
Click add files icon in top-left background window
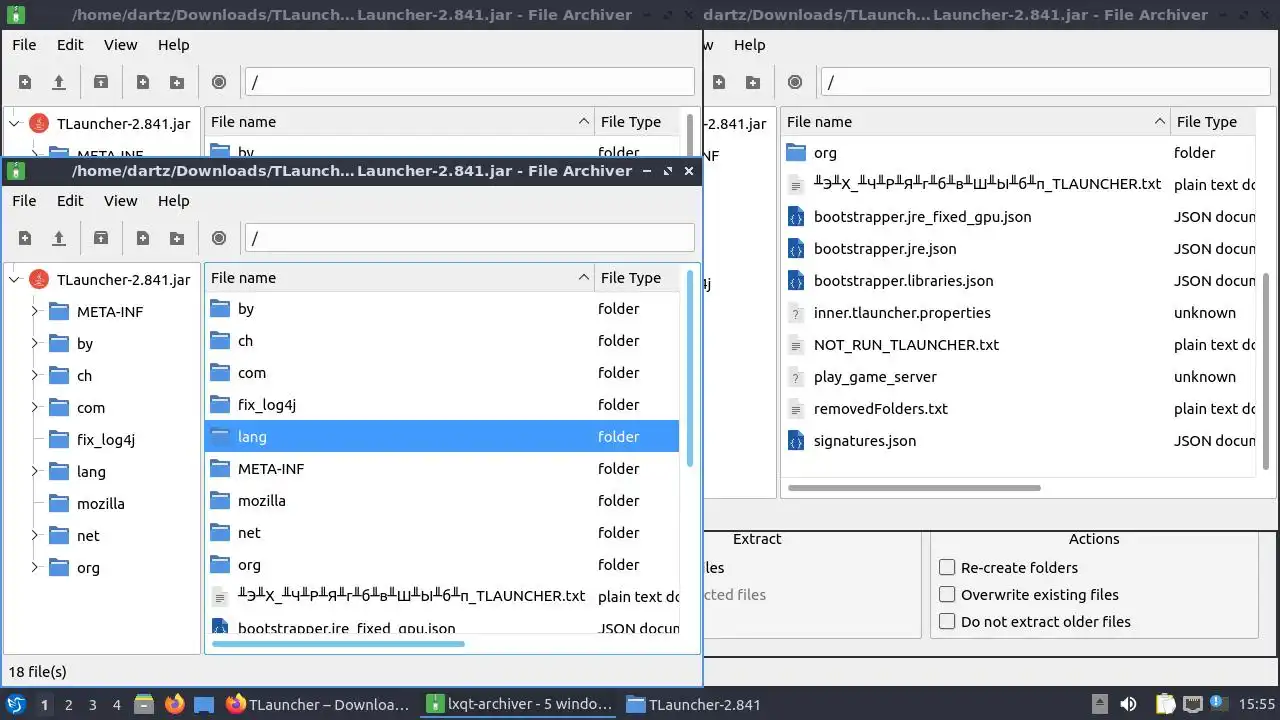click(x=143, y=82)
